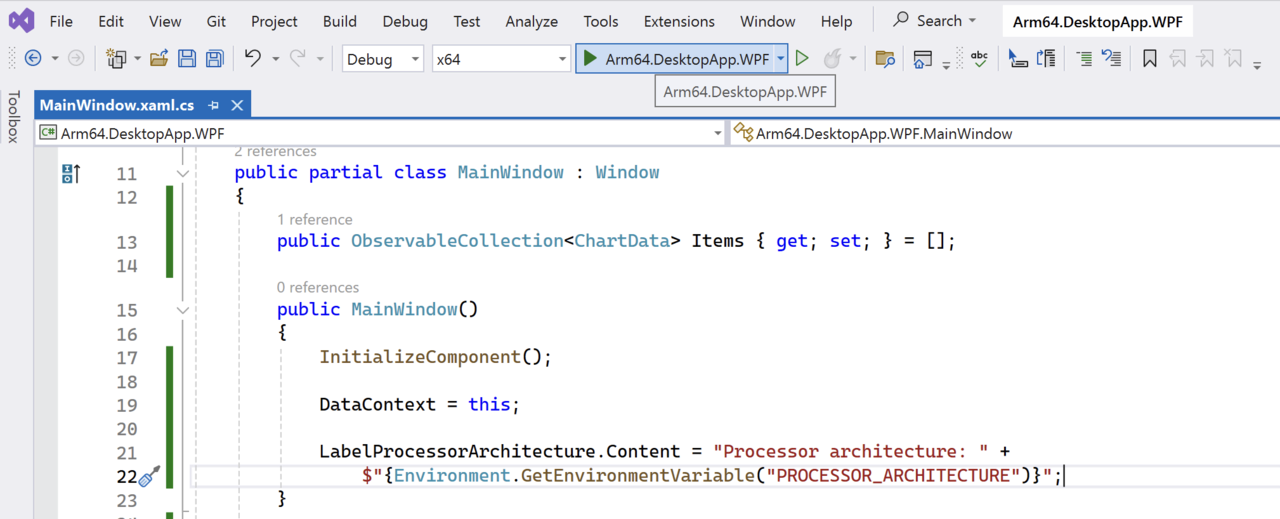Start debugging Arm64.DesktopApp.WPF
This screenshot has height=519, width=1280.
point(676,59)
